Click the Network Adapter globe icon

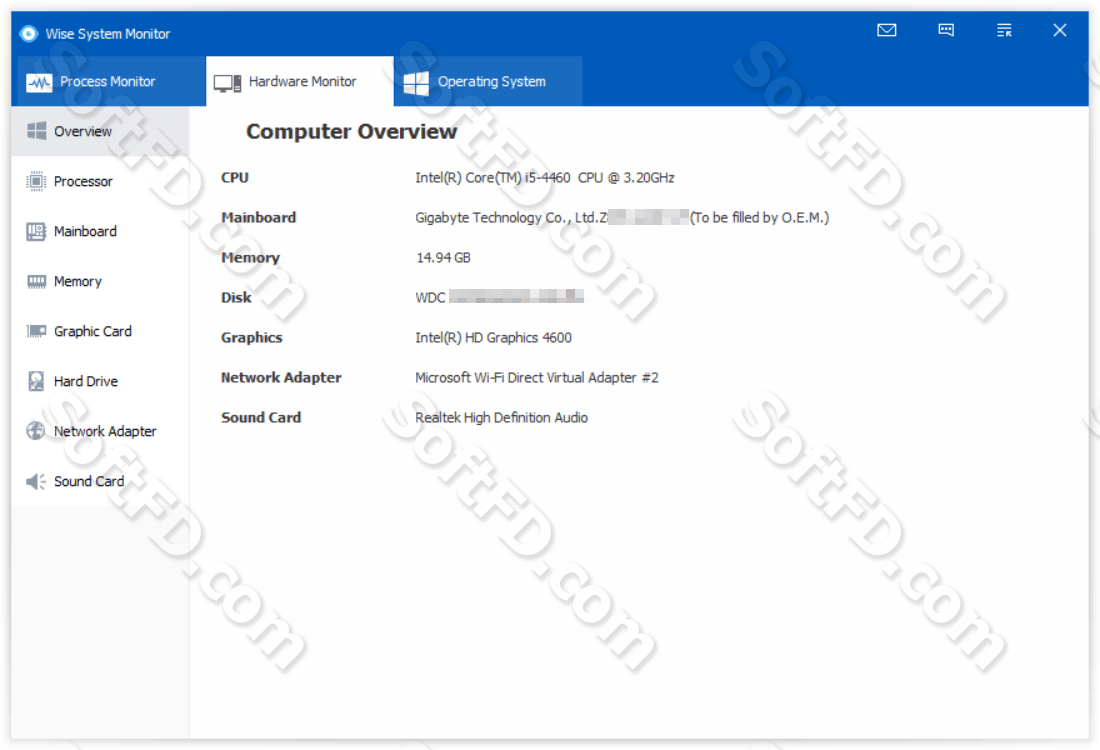pyautogui.click(x=36, y=431)
